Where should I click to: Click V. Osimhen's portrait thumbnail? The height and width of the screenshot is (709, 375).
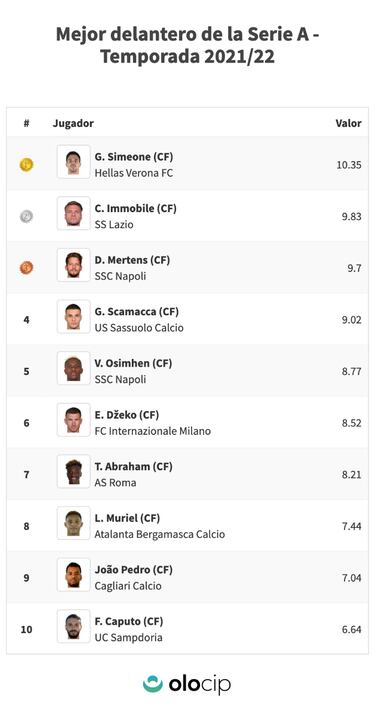74,368
